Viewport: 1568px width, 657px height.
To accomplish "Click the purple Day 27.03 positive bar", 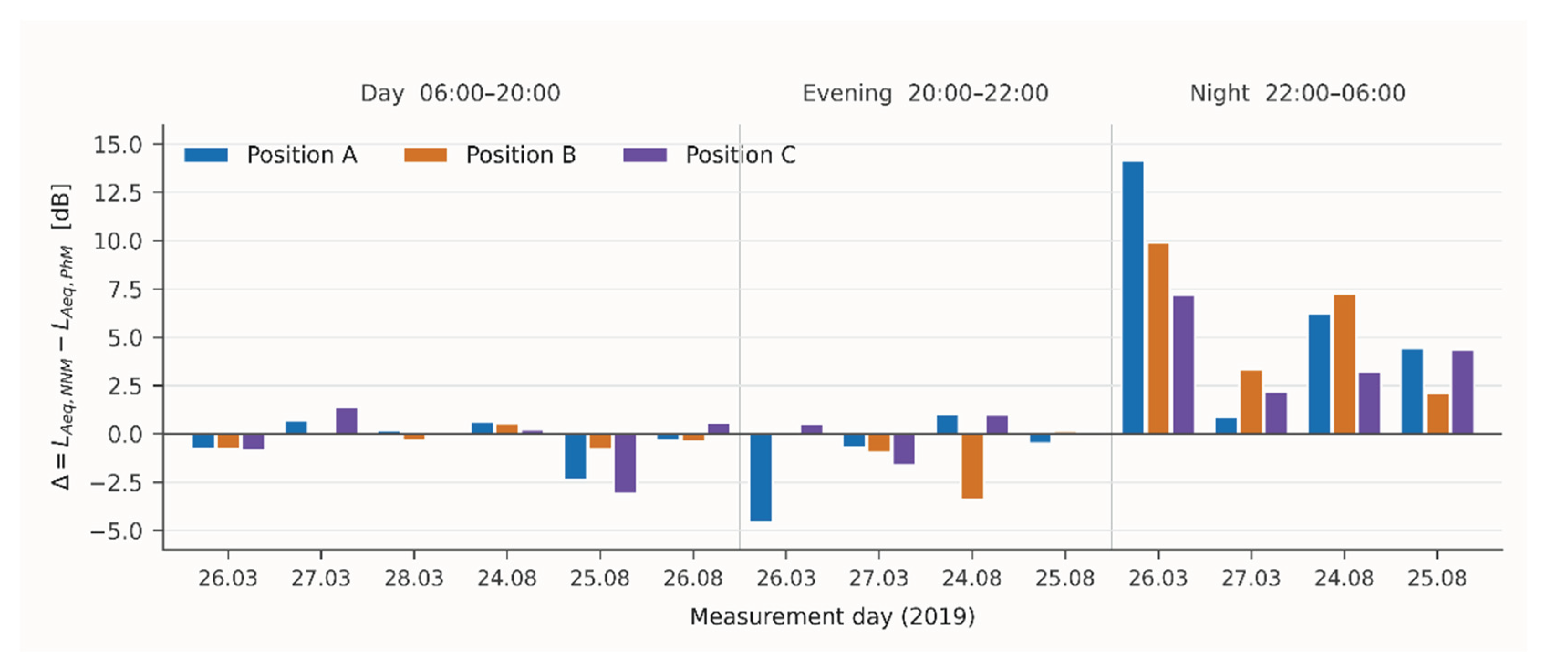I will pos(346,421).
